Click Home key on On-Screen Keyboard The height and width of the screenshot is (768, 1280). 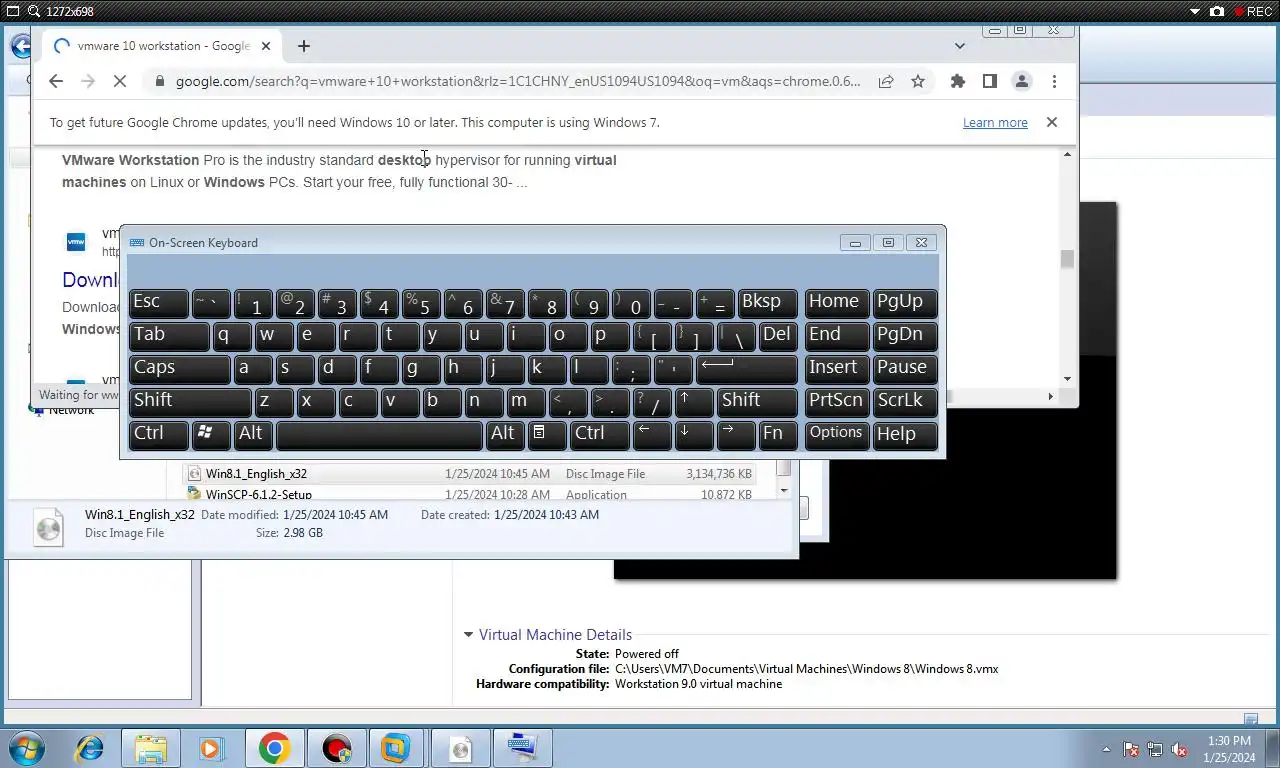tap(836, 303)
